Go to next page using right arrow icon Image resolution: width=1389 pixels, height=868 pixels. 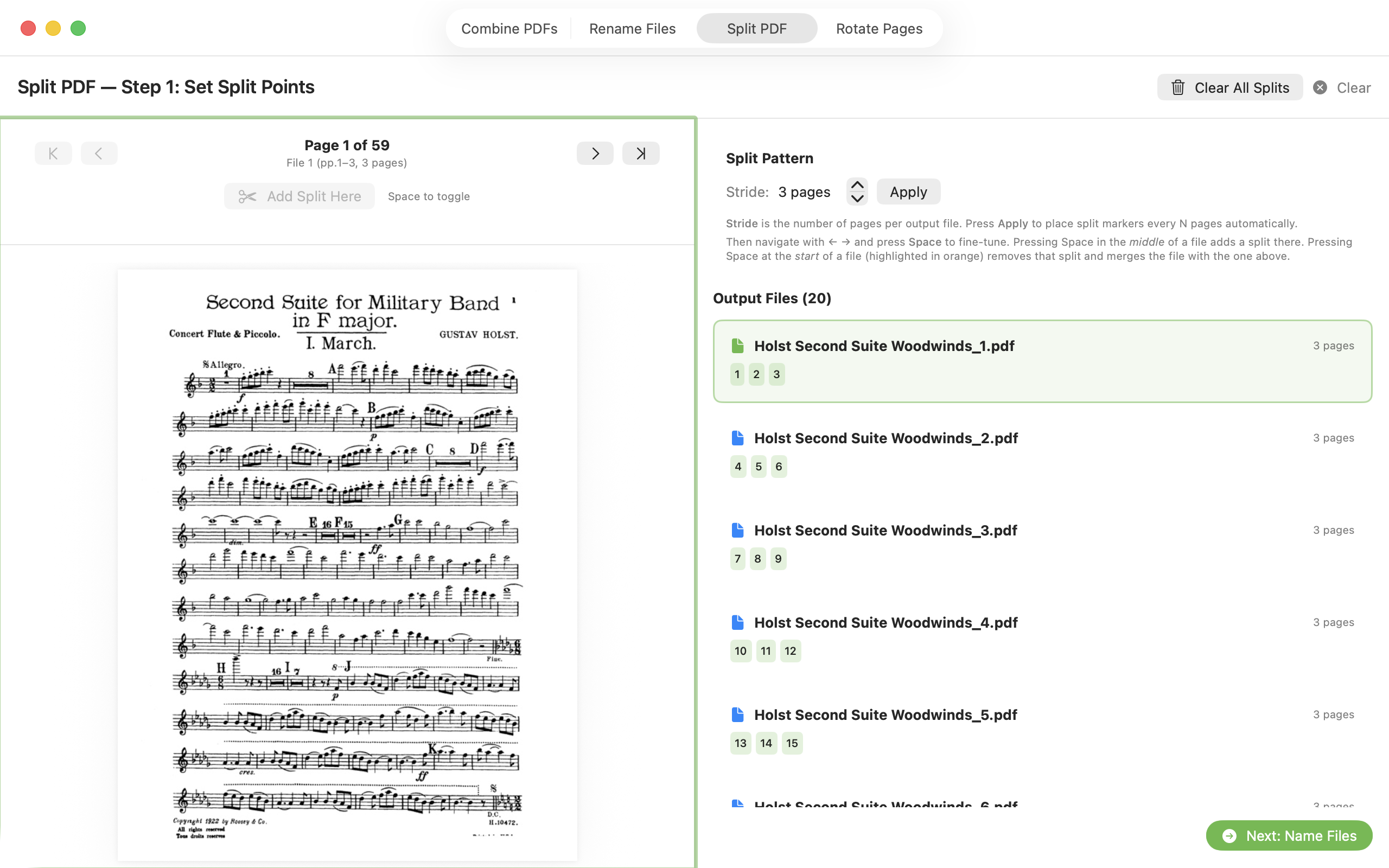(x=594, y=152)
